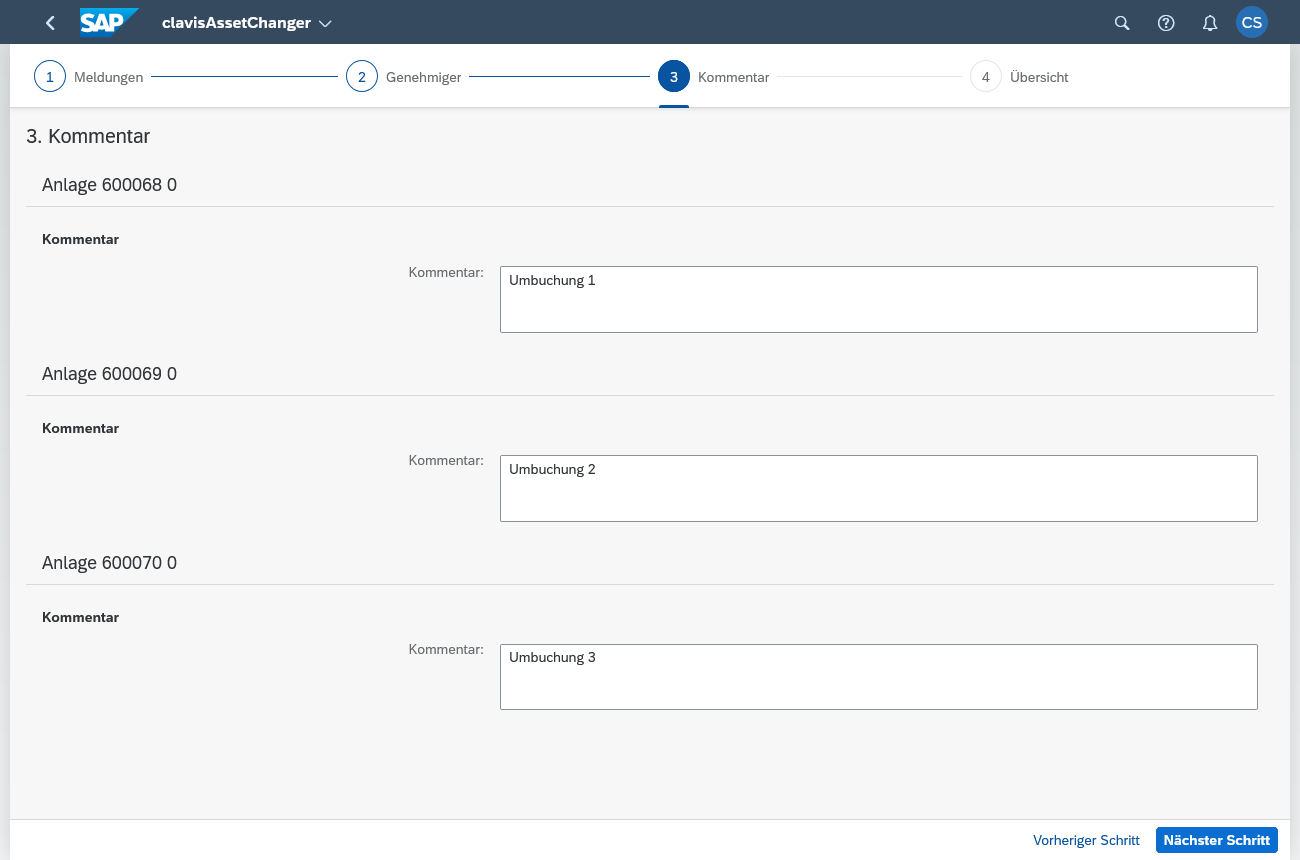Screen dimensions: 1300x860
Task: Click the Anlage 600069 0 section heading
Action: pos(110,374)
